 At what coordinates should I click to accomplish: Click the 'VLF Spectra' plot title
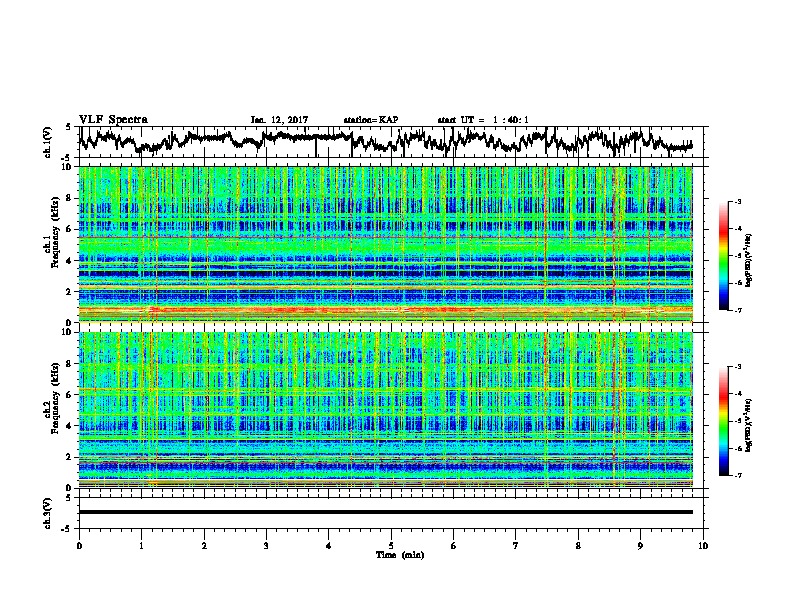tap(113, 120)
